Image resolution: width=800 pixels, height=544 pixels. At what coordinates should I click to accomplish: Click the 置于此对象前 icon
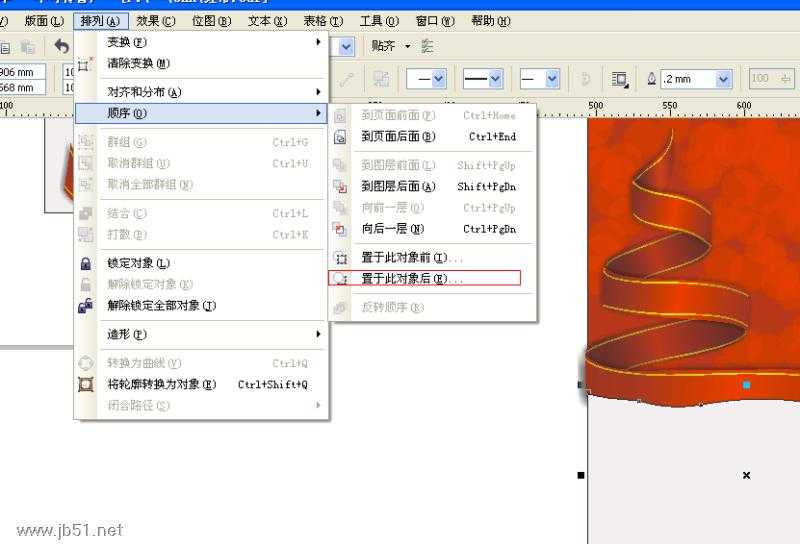tap(340, 258)
